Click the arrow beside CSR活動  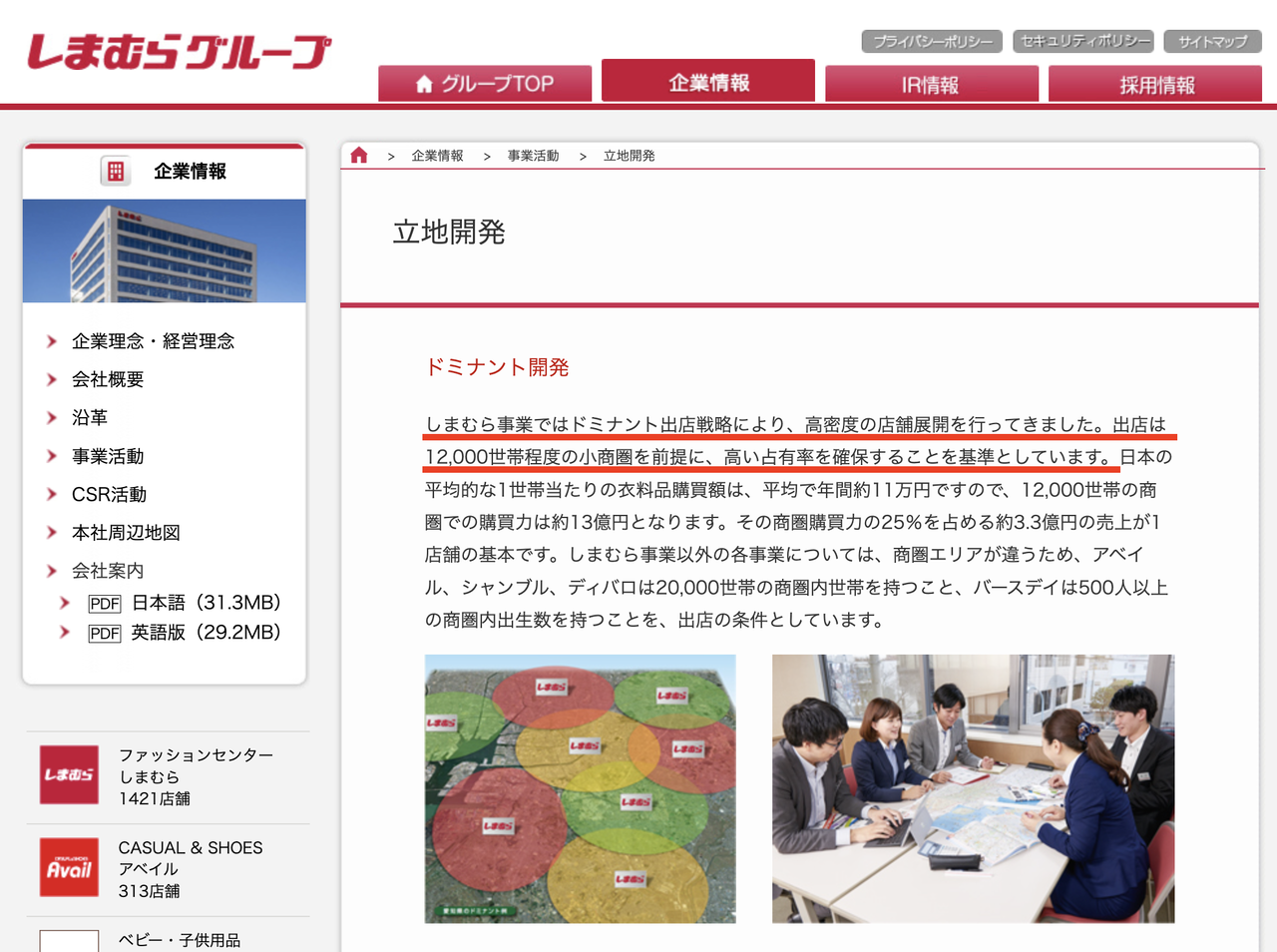pyautogui.click(x=52, y=494)
